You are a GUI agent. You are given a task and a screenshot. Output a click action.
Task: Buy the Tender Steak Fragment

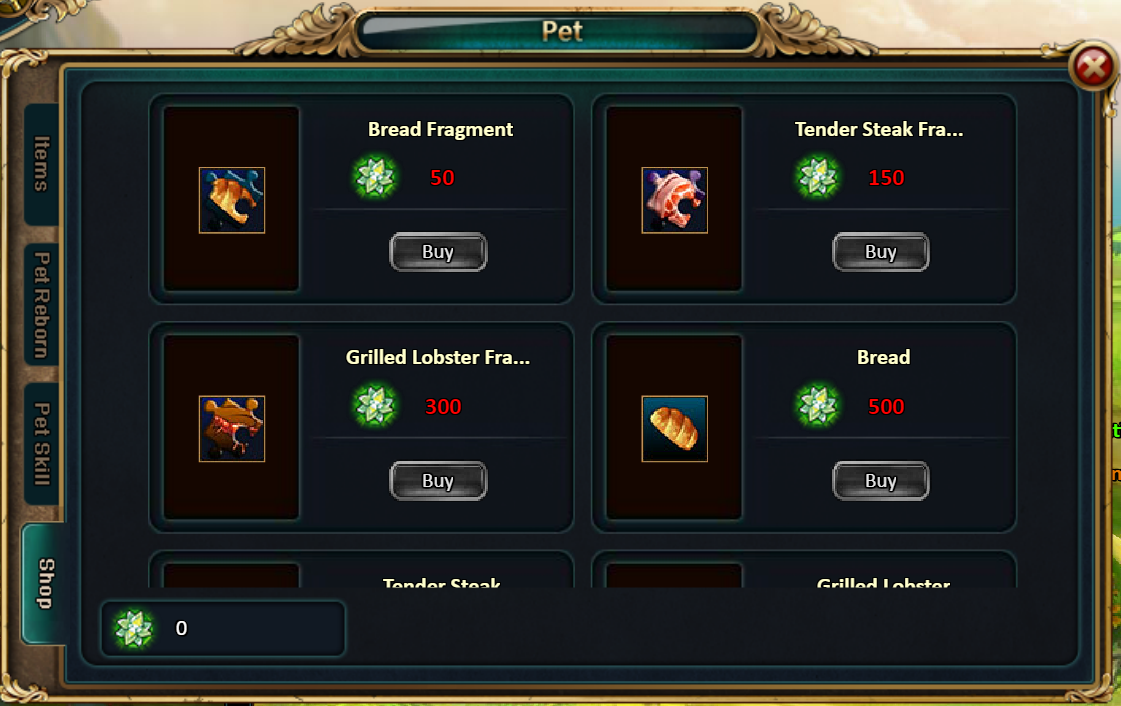coord(881,252)
